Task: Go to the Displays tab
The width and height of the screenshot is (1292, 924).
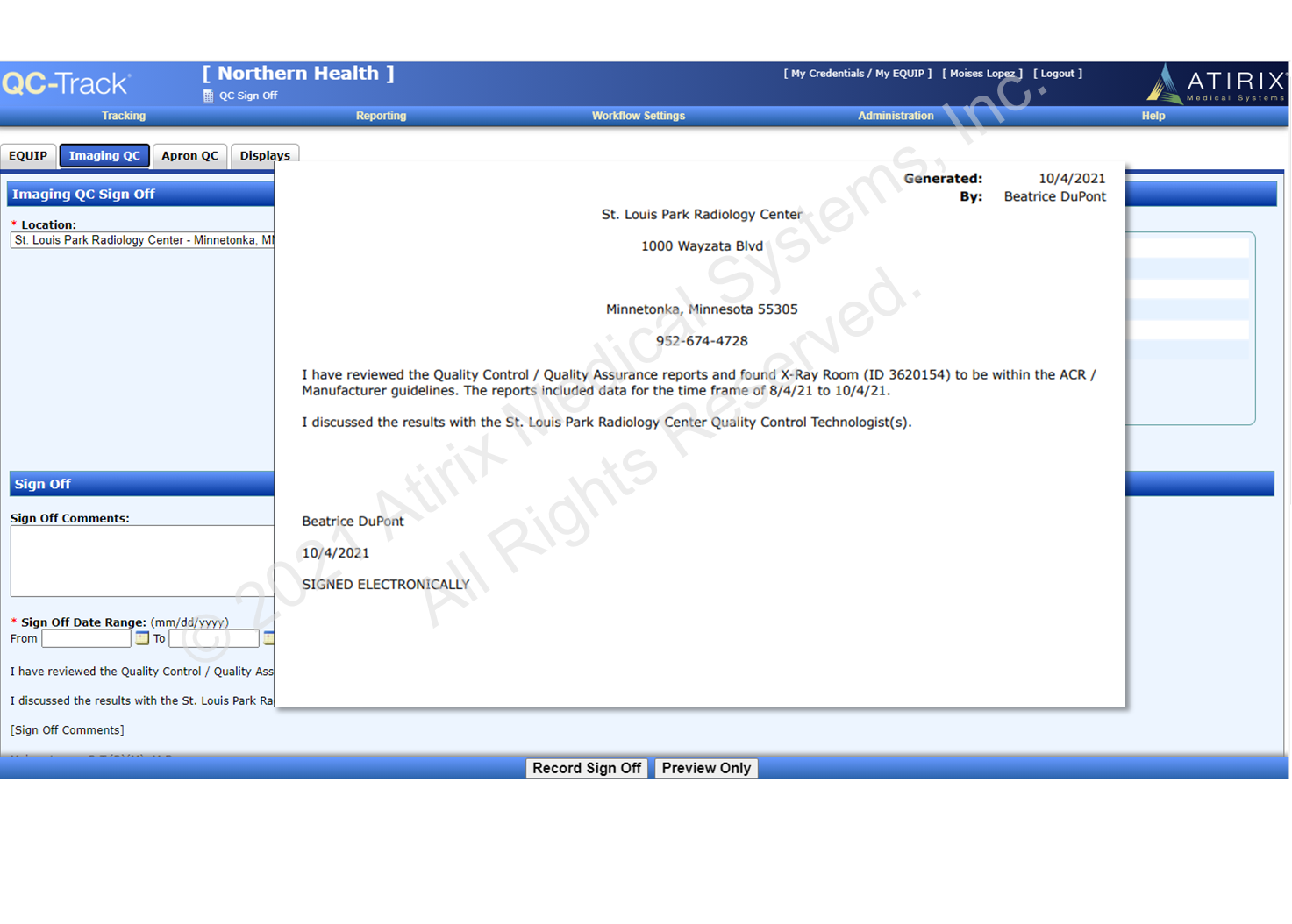Action: tap(265, 156)
